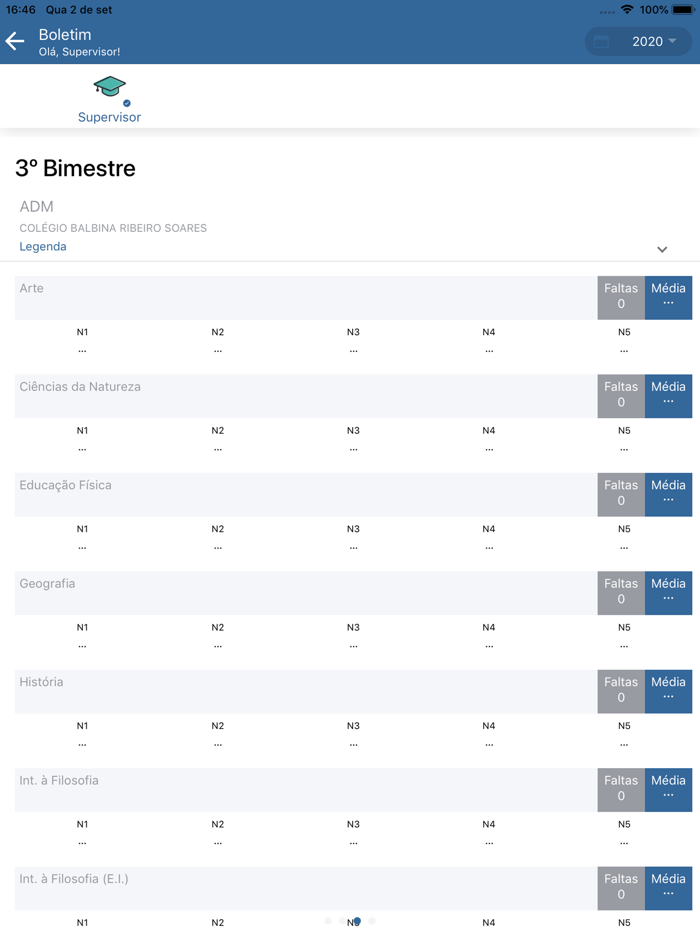Viewport: 700px width, 934px height.
Task: Tap the battery status icon
Action: point(683,10)
